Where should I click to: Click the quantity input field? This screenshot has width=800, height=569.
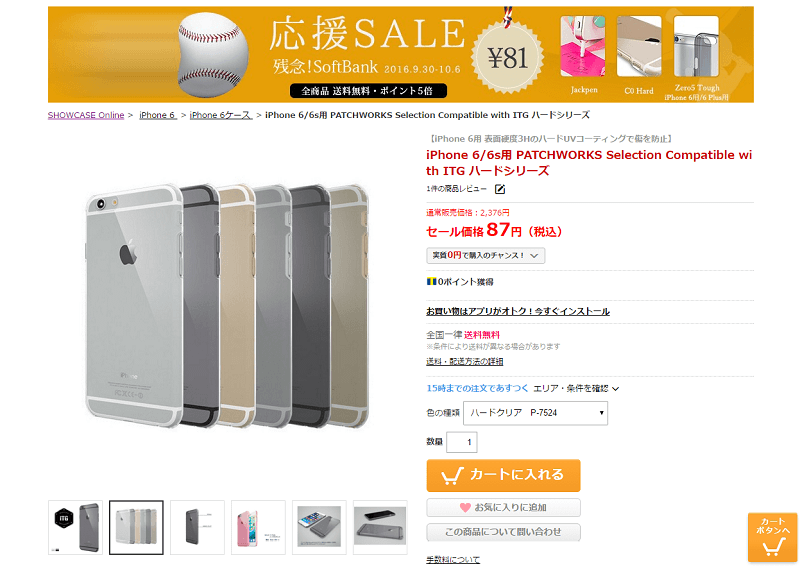pos(462,442)
